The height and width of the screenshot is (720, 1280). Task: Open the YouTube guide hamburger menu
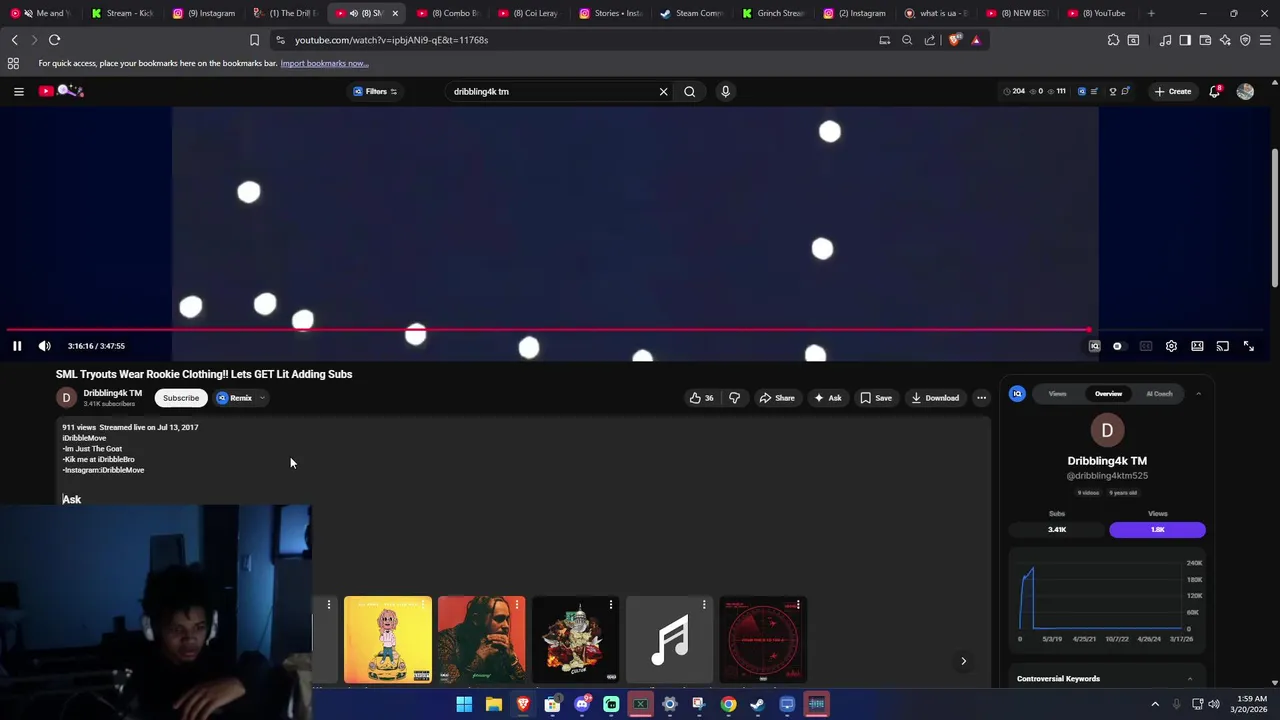[x=18, y=91]
